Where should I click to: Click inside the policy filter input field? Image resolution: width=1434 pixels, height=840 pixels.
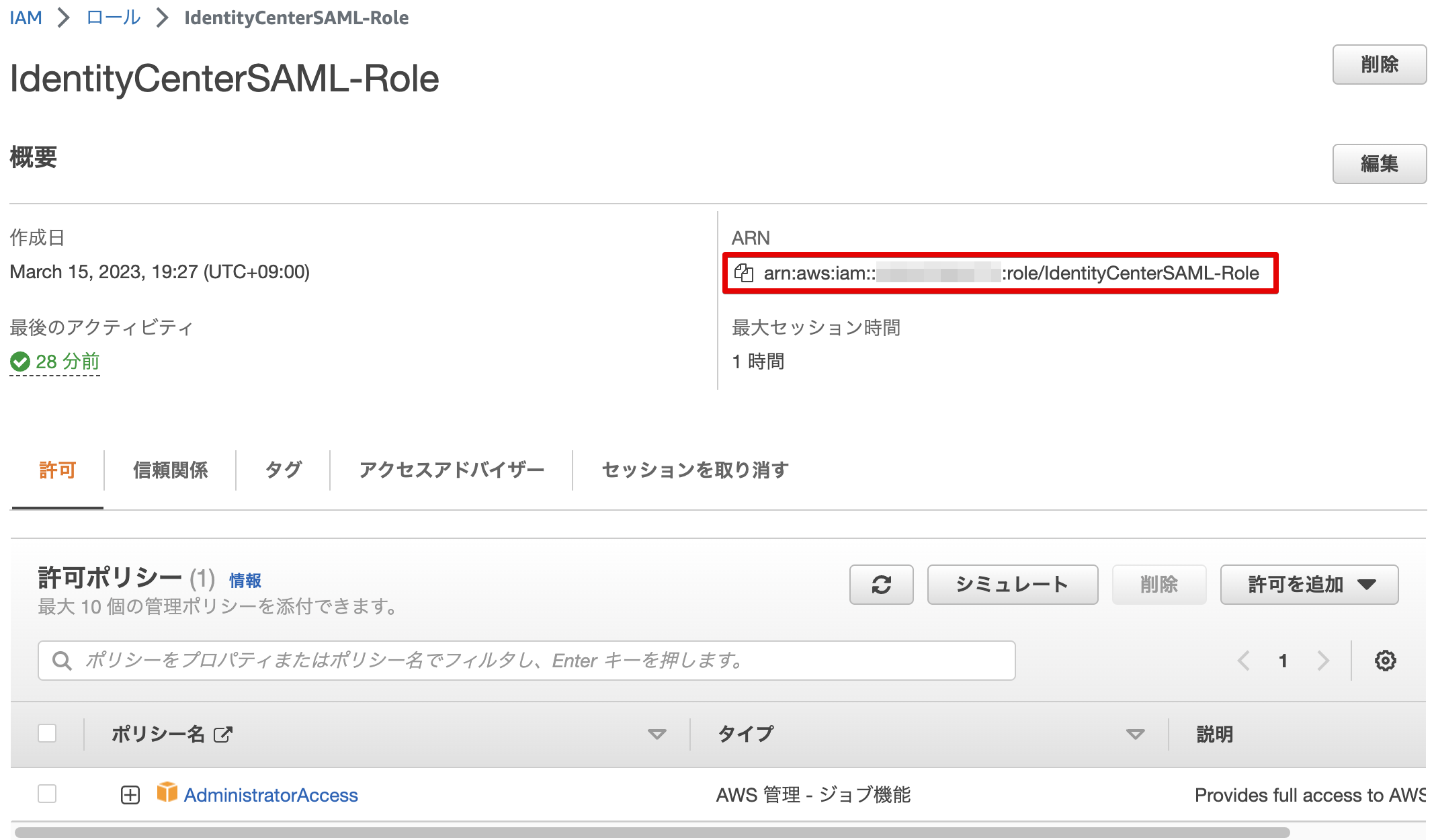[403, 661]
